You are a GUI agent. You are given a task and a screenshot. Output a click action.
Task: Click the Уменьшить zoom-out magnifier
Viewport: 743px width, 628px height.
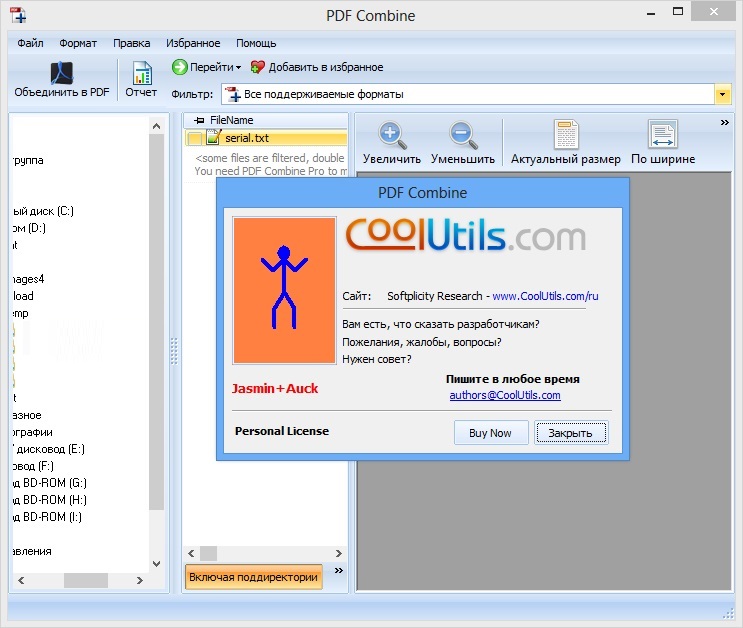pyautogui.click(x=463, y=135)
